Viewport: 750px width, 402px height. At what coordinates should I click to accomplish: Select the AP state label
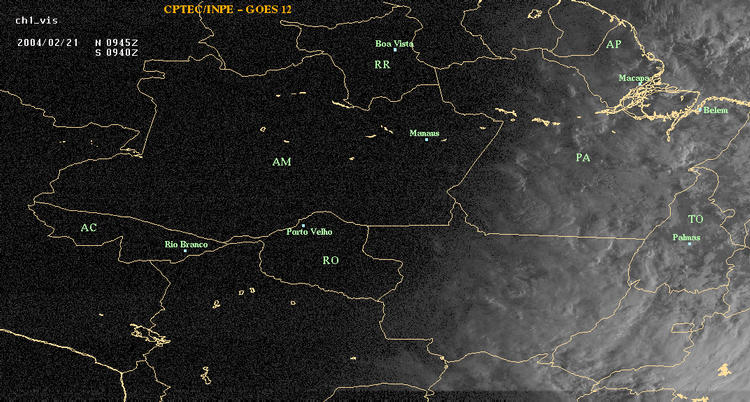pyautogui.click(x=613, y=45)
